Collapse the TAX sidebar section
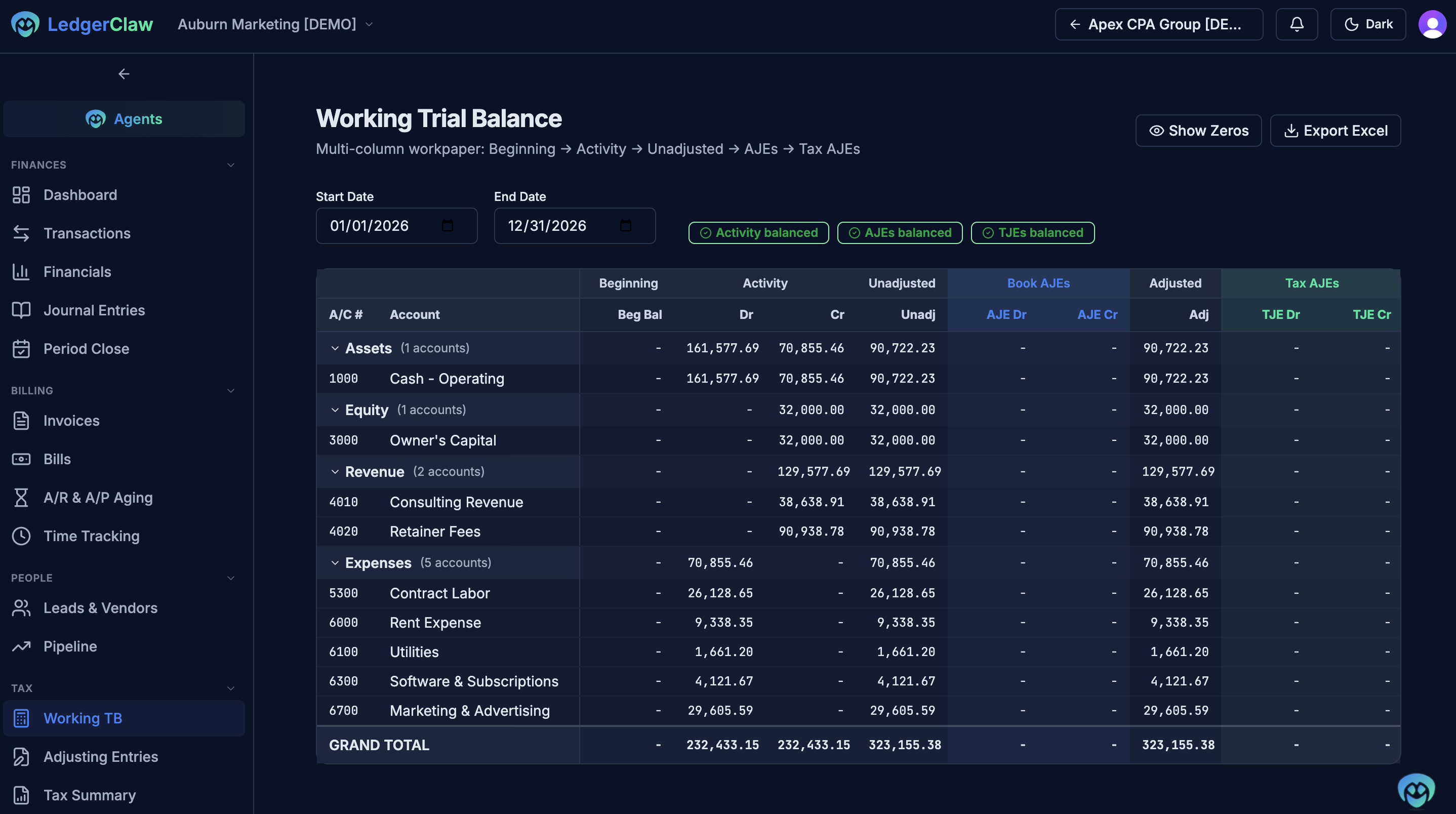The image size is (1456, 814). point(231,688)
